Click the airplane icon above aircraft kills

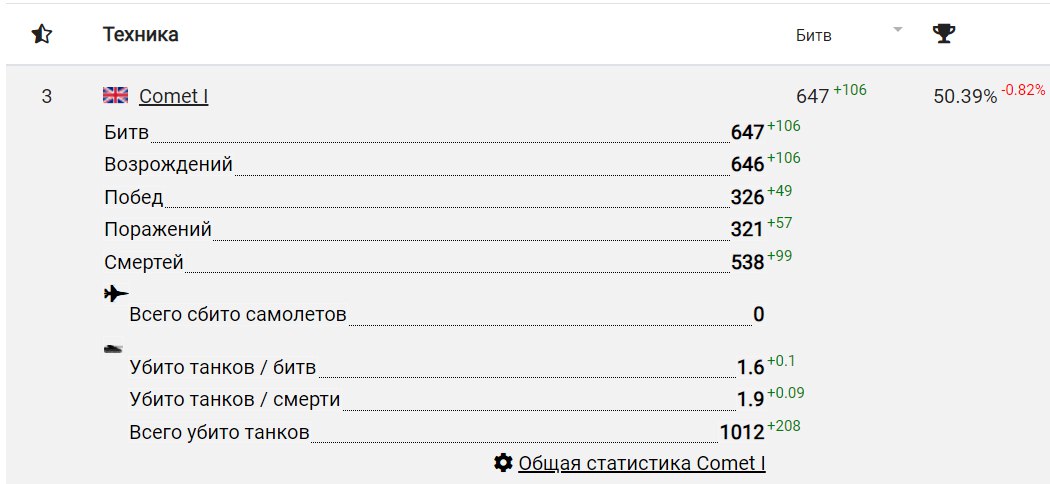(x=116, y=293)
